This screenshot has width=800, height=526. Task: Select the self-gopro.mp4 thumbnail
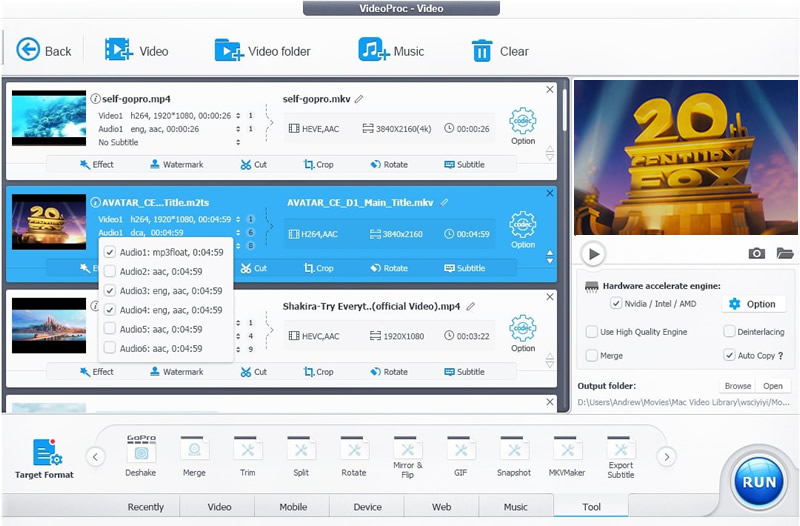click(x=49, y=118)
